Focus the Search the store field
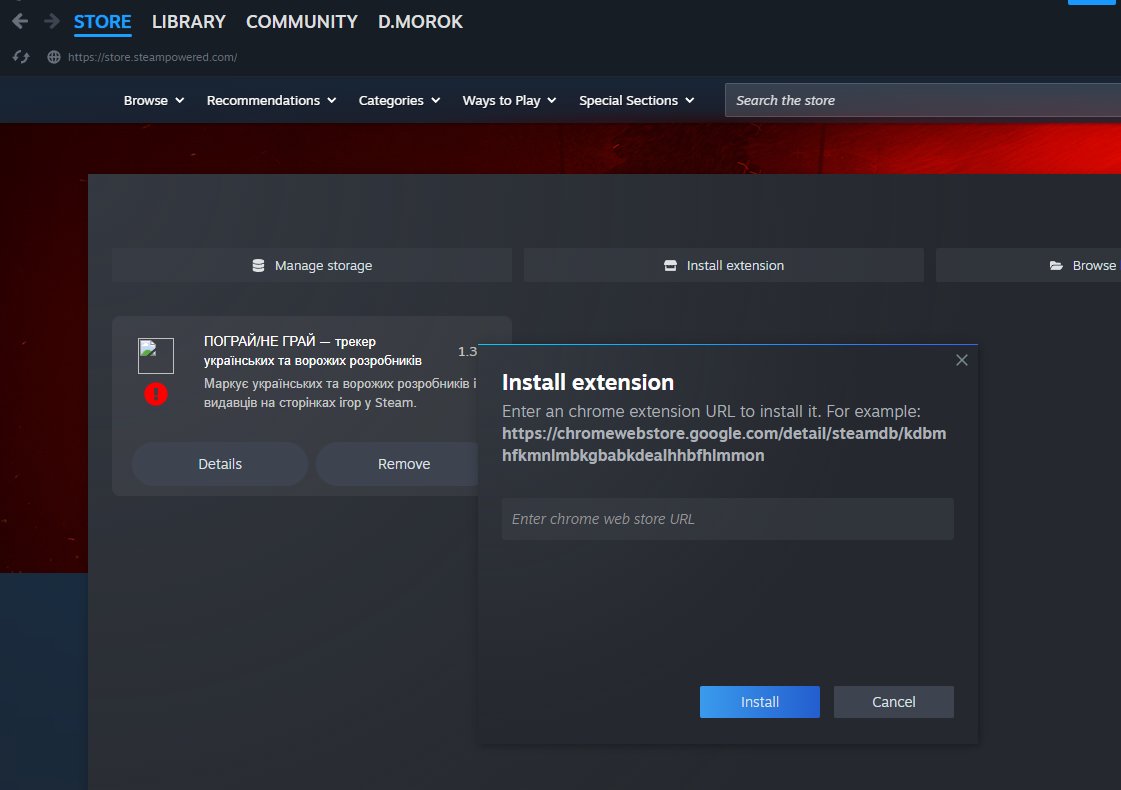The width and height of the screenshot is (1121, 790). click(923, 100)
